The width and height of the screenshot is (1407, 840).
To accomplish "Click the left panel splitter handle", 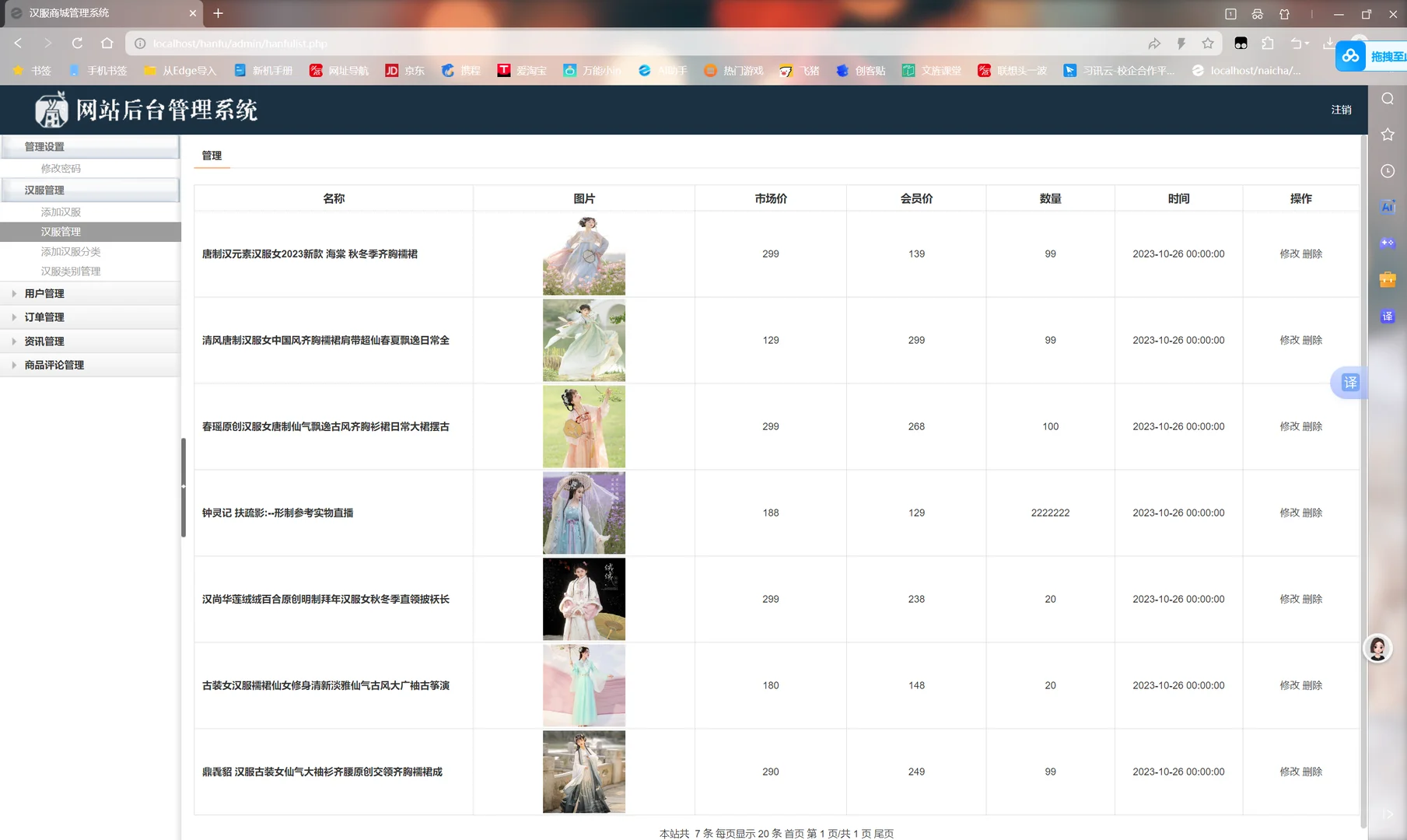I will (184, 487).
